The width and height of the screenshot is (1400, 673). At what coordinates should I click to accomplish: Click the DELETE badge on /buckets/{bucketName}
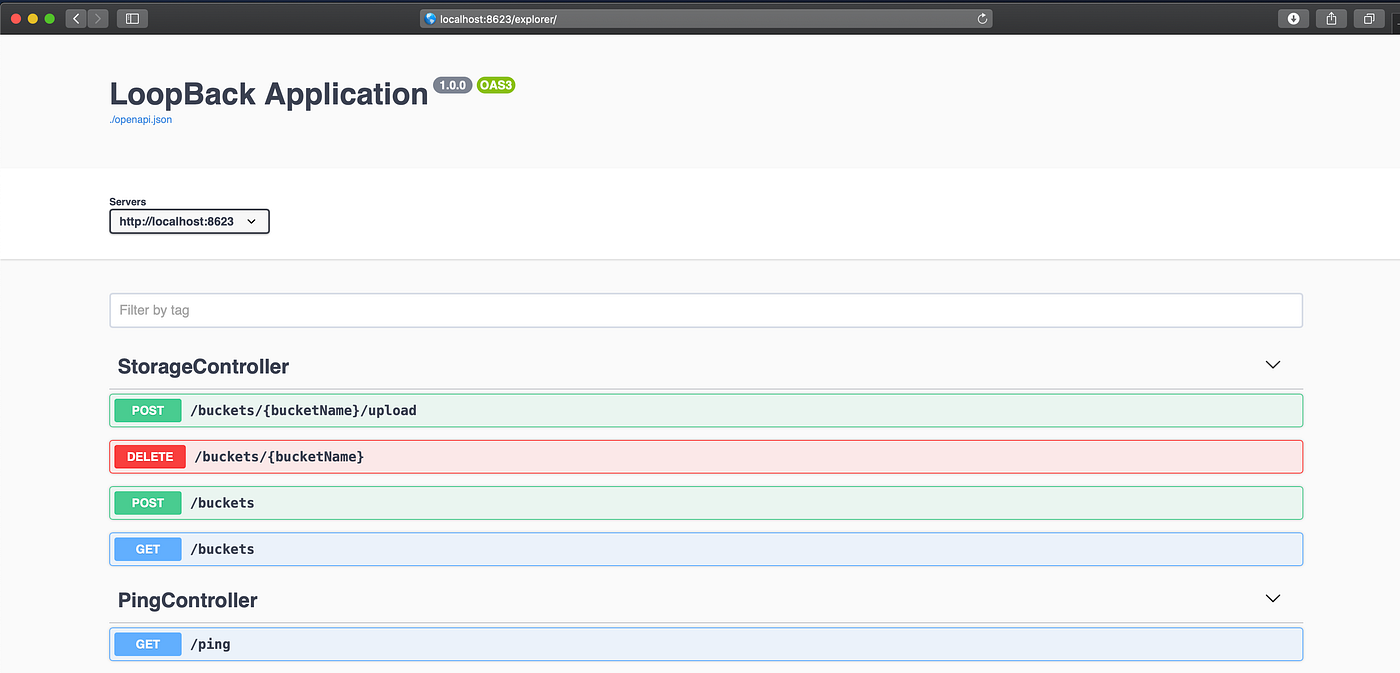(x=149, y=456)
